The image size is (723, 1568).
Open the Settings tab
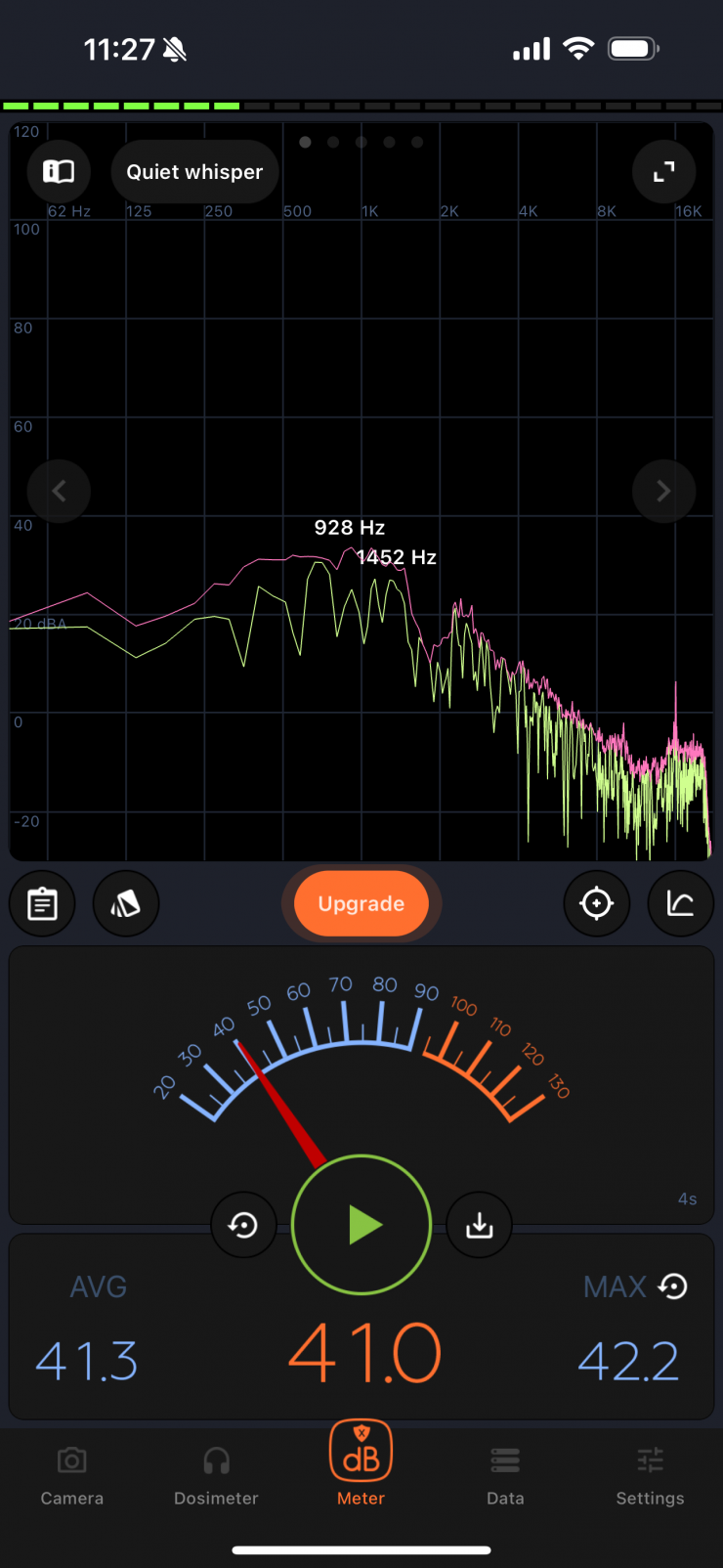[650, 1476]
